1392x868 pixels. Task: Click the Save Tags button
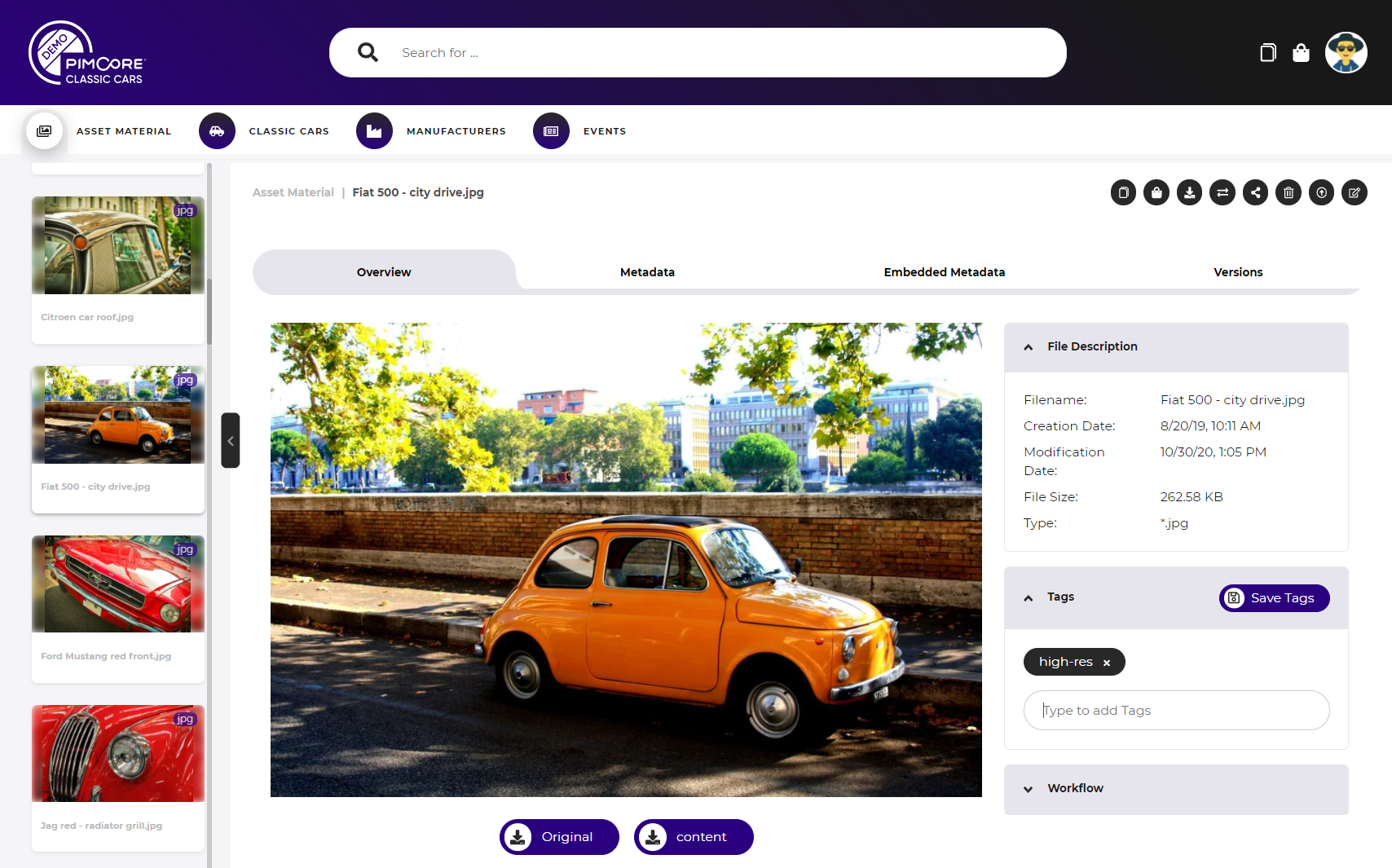[x=1275, y=598]
